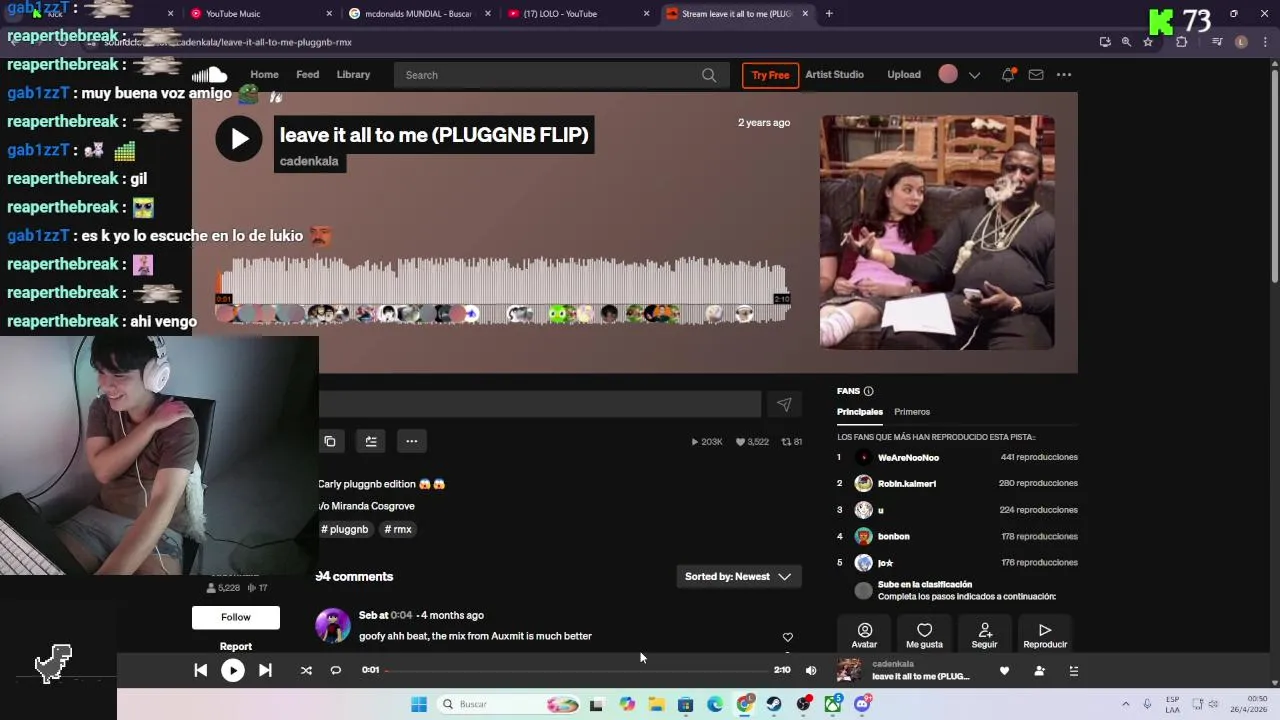
Task: View the track's 3,522 likes
Action: coord(752,441)
